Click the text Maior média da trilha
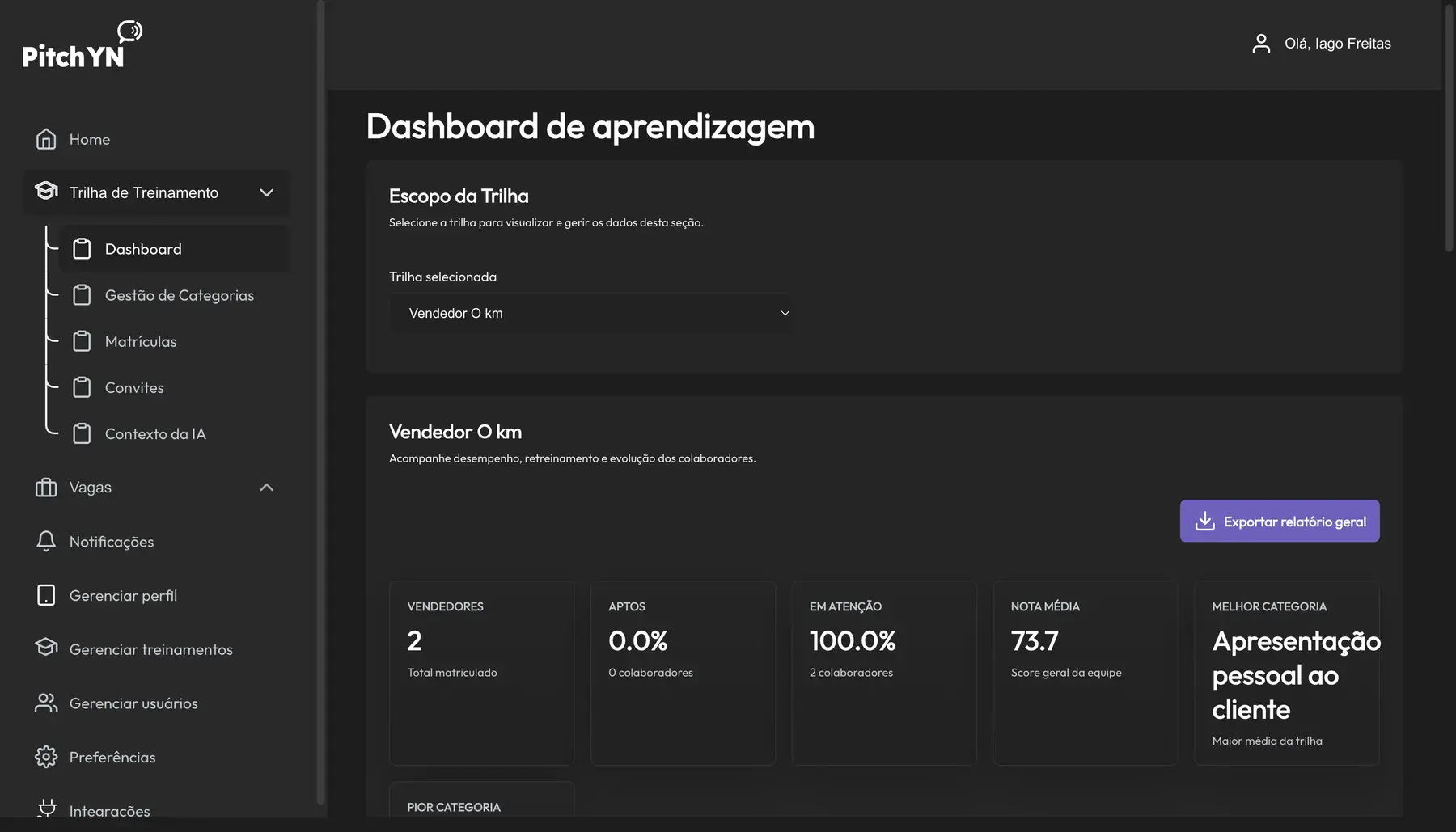 tap(1267, 741)
